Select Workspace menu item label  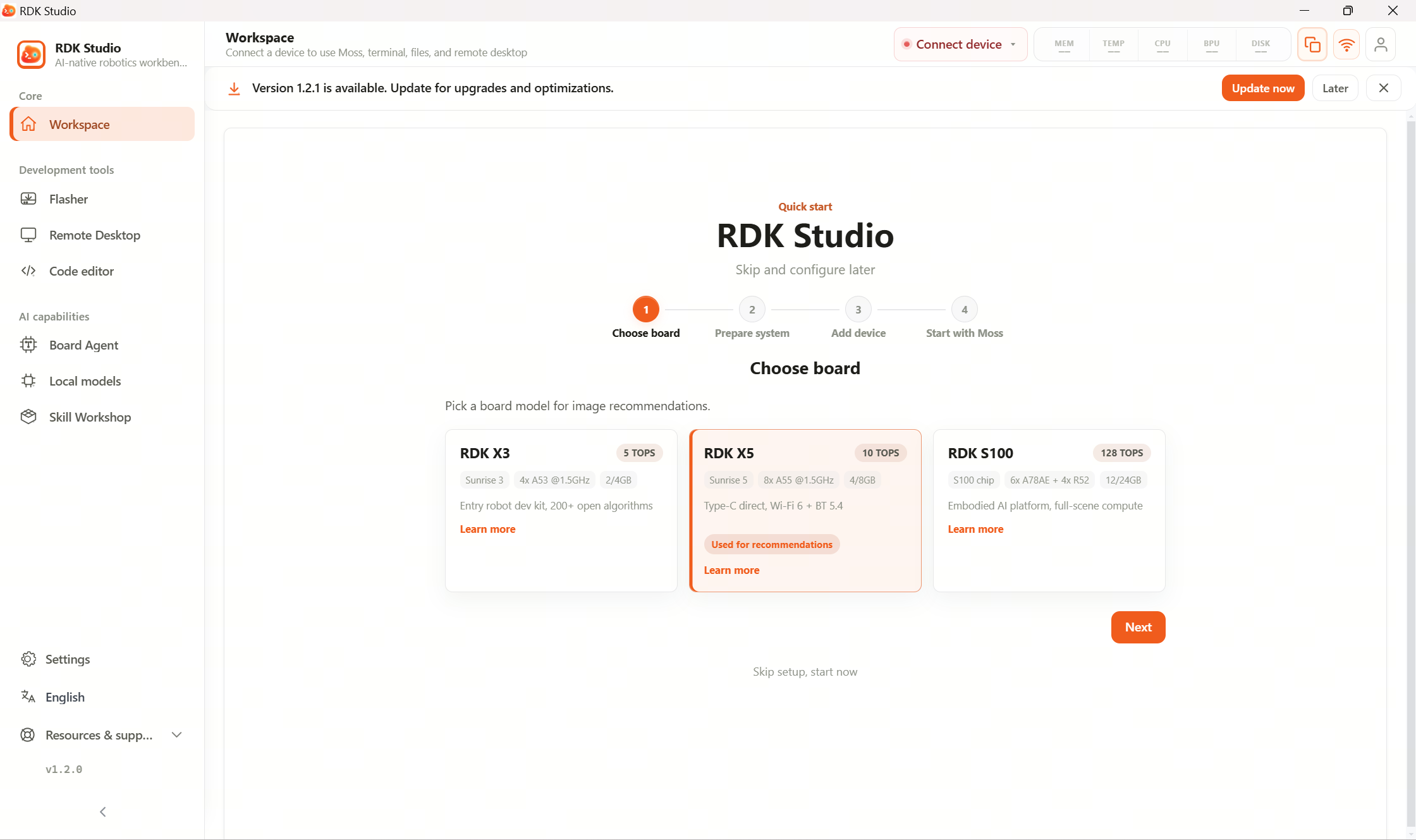[x=80, y=125]
